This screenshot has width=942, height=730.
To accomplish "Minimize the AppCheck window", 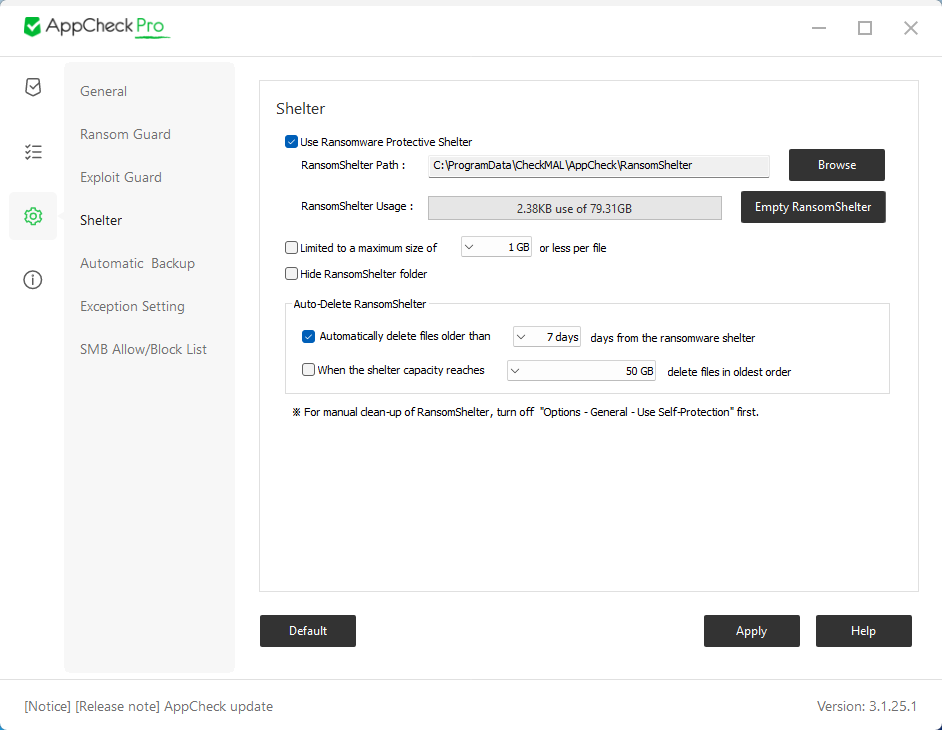I will [x=819, y=28].
